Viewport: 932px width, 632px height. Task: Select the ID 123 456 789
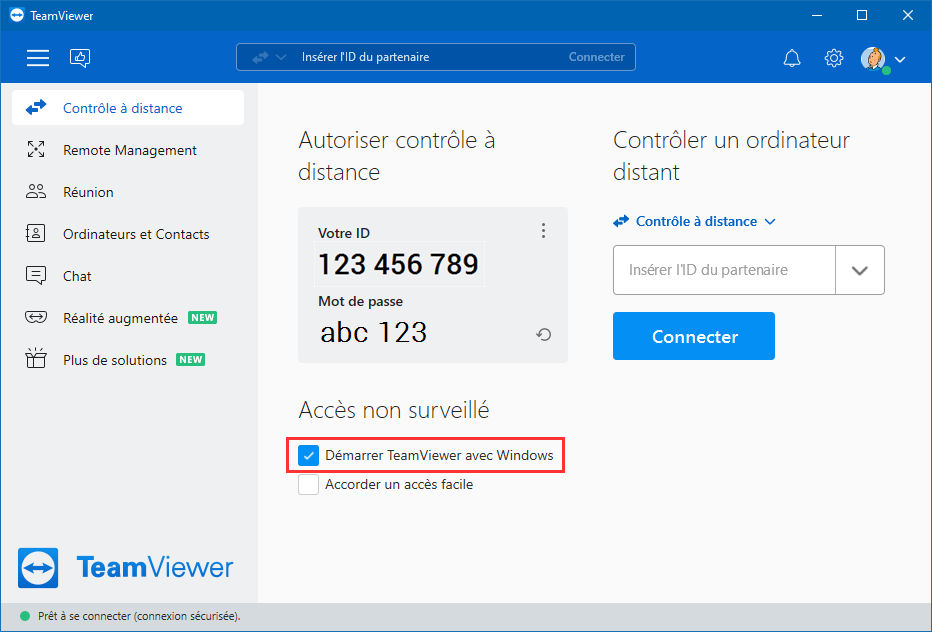(x=399, y=264)
